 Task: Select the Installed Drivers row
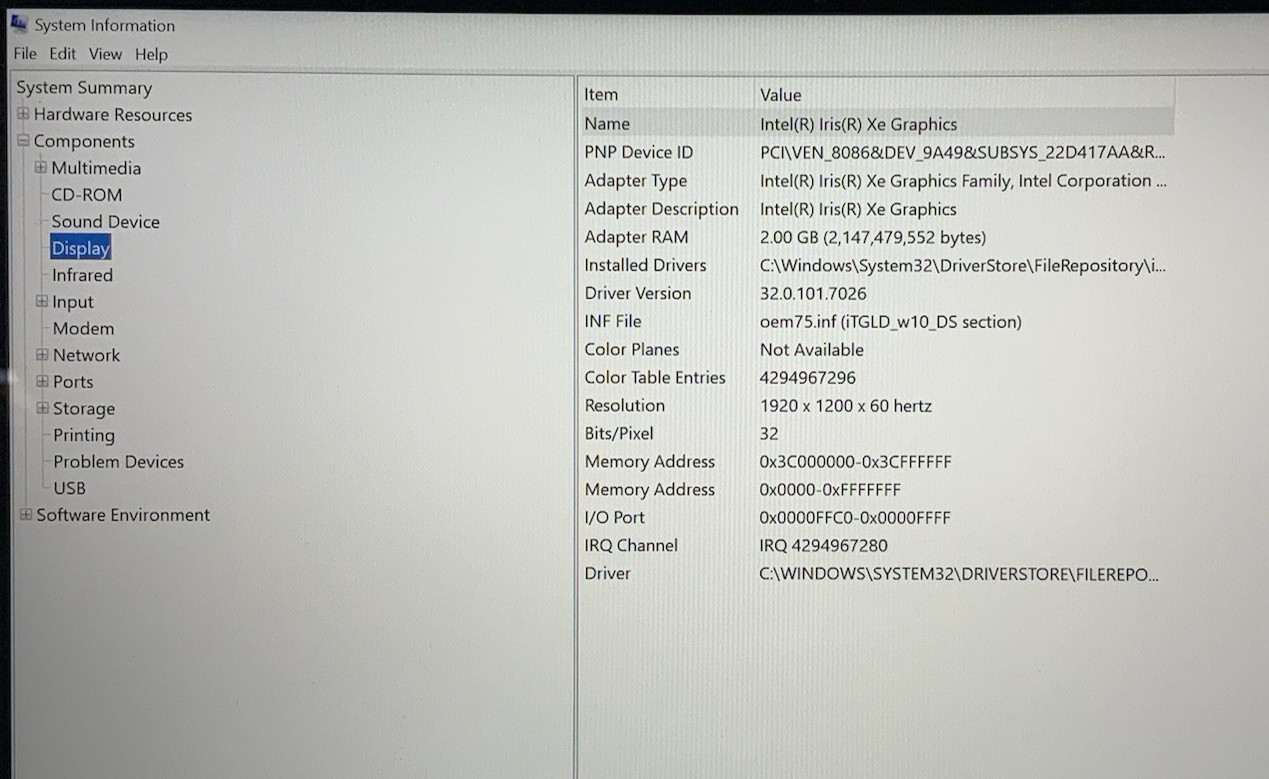point(877,265)
